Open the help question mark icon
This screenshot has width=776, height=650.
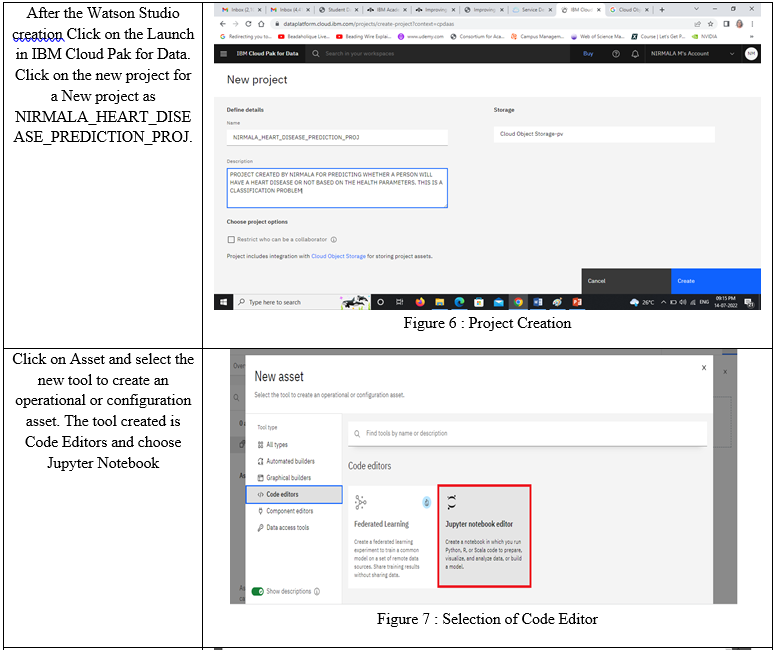pyautogui.click(x=615, y=53)
